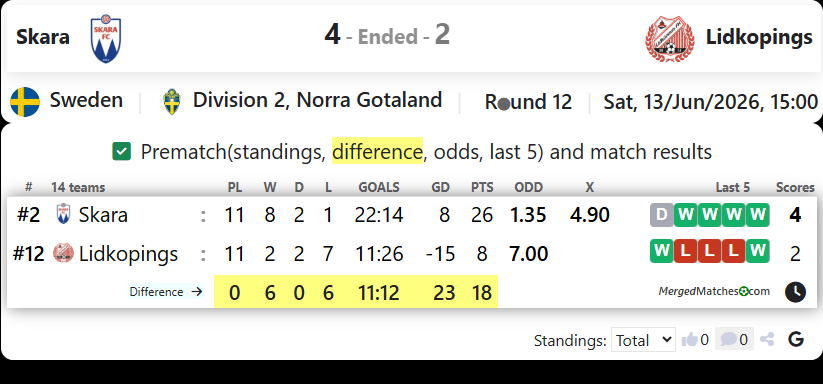The image size is (823, 384).
Task: Click Lidkopings team name in standings
Action: (128, 254)
